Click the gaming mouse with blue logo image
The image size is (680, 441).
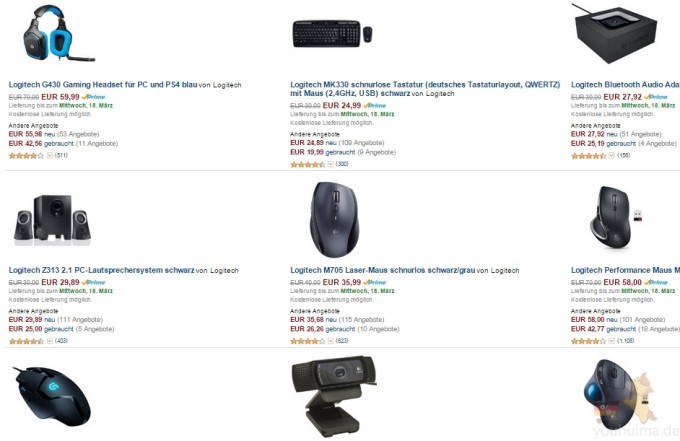click(52, 395)
